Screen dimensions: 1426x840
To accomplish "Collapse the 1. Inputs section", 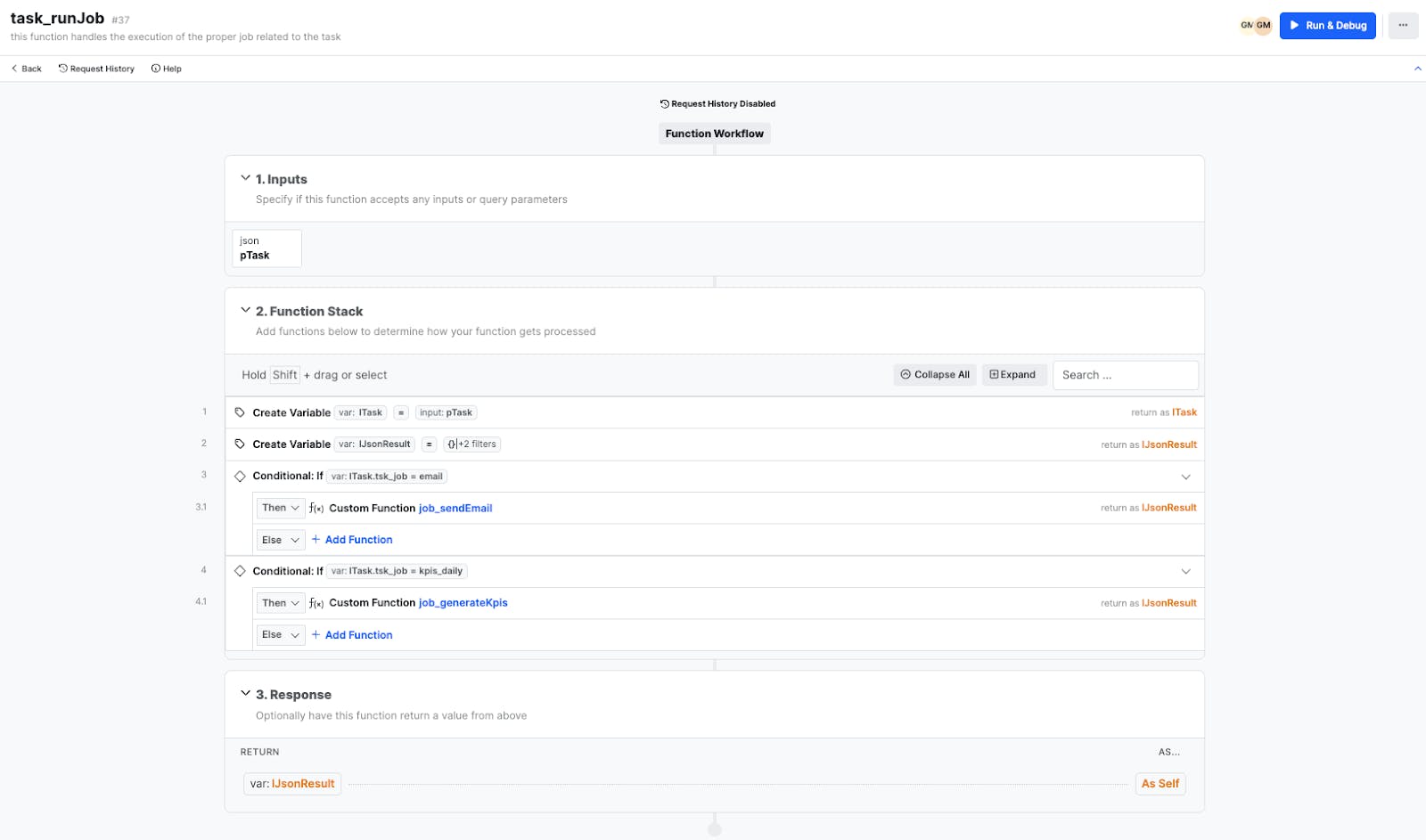I will pyautogui.click(x=245, y=178).
